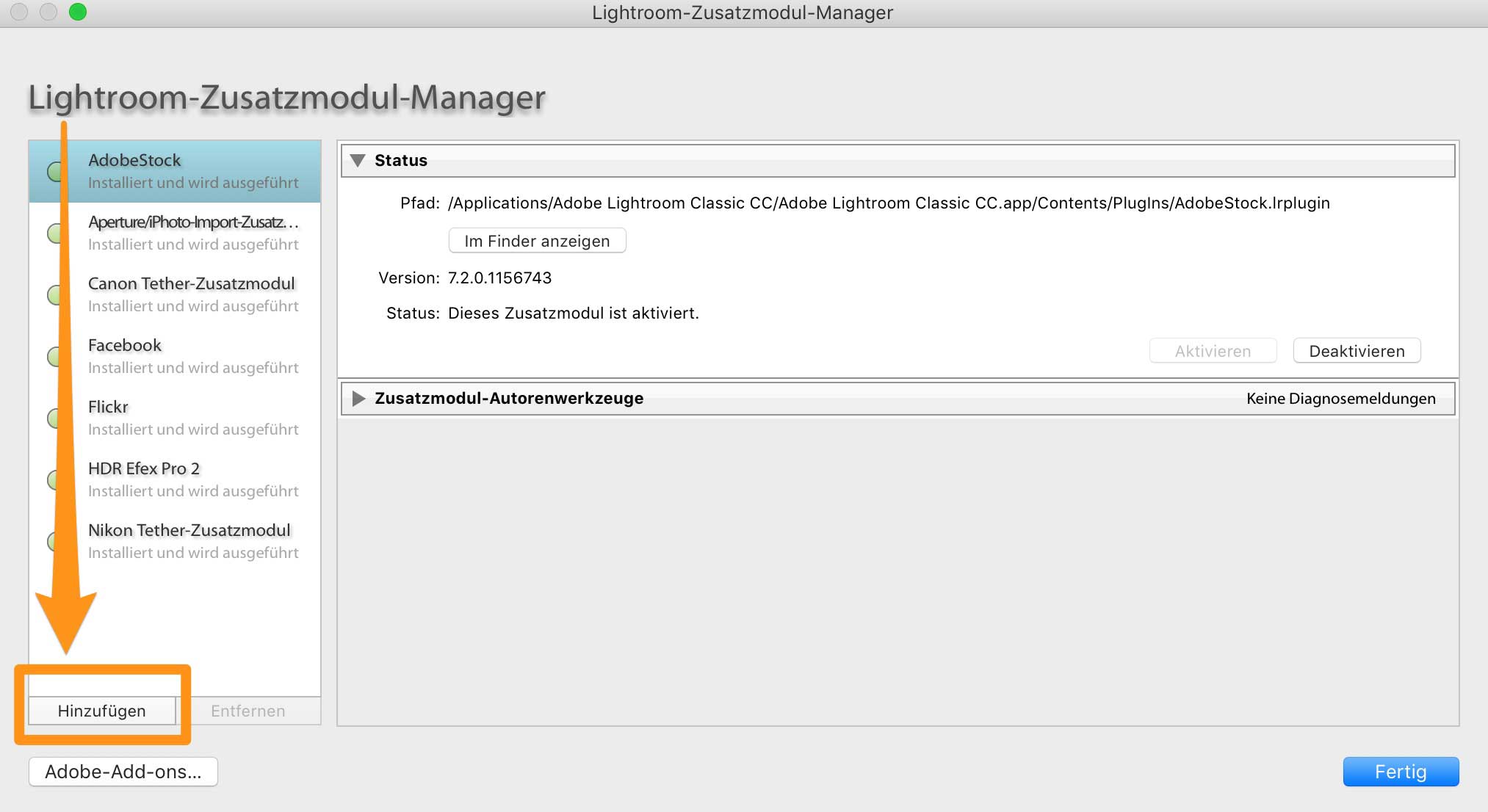Screen dimensions: 1488x812
Task: Click the green window zoom button
Action: click(x=78, y=12)
